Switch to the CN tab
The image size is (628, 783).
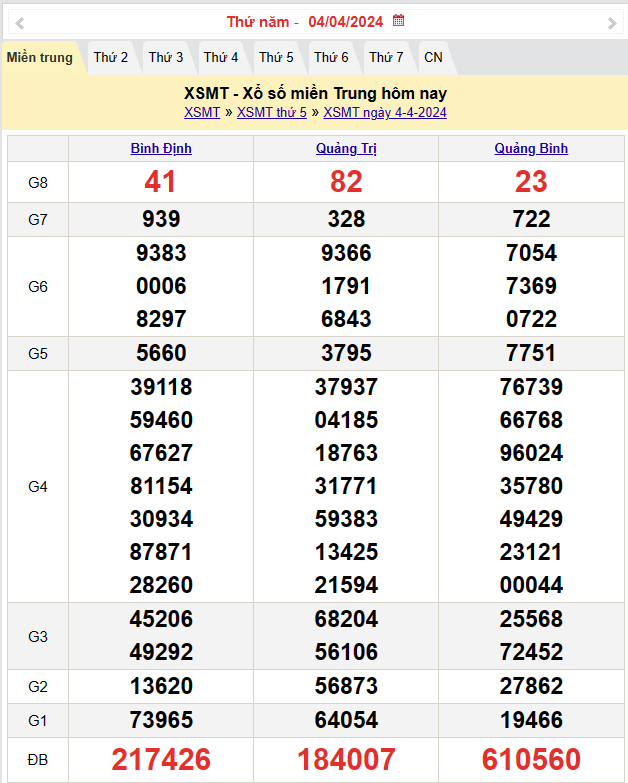pos(433,58)
